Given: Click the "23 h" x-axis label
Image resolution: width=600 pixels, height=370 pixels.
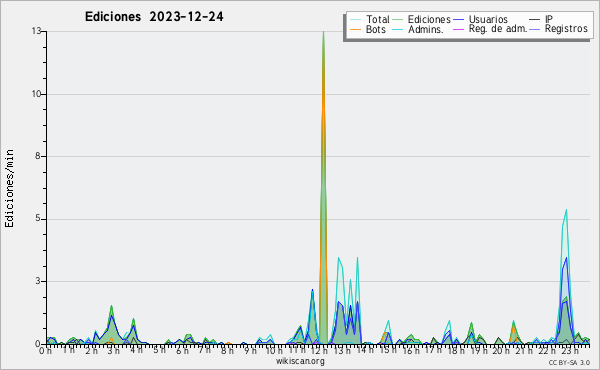Looking at the screenshot, I should coord(569,351).
